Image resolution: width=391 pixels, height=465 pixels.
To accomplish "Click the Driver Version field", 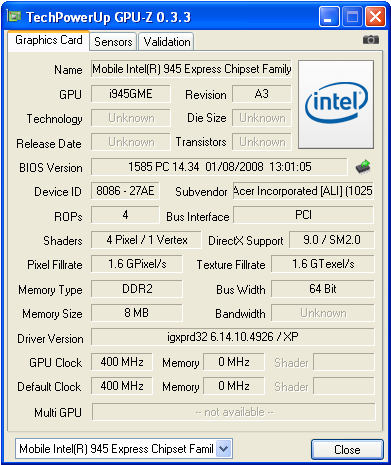I will pyautogui.click(x=233, y=337).
